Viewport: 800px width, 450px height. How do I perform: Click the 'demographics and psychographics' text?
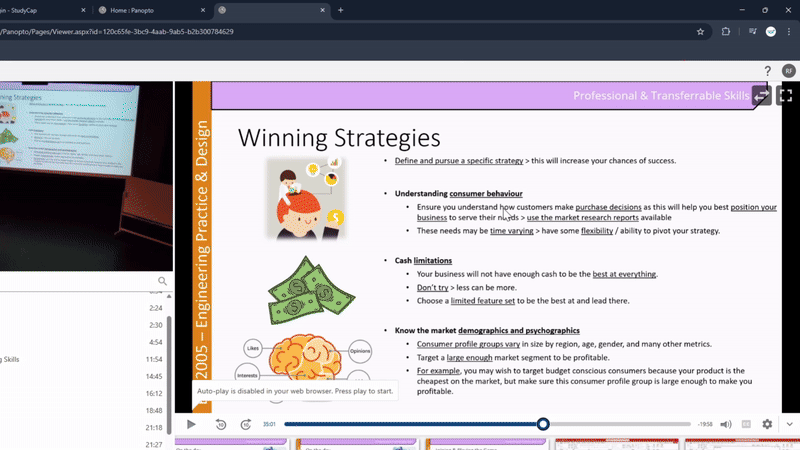click(519, 331)
